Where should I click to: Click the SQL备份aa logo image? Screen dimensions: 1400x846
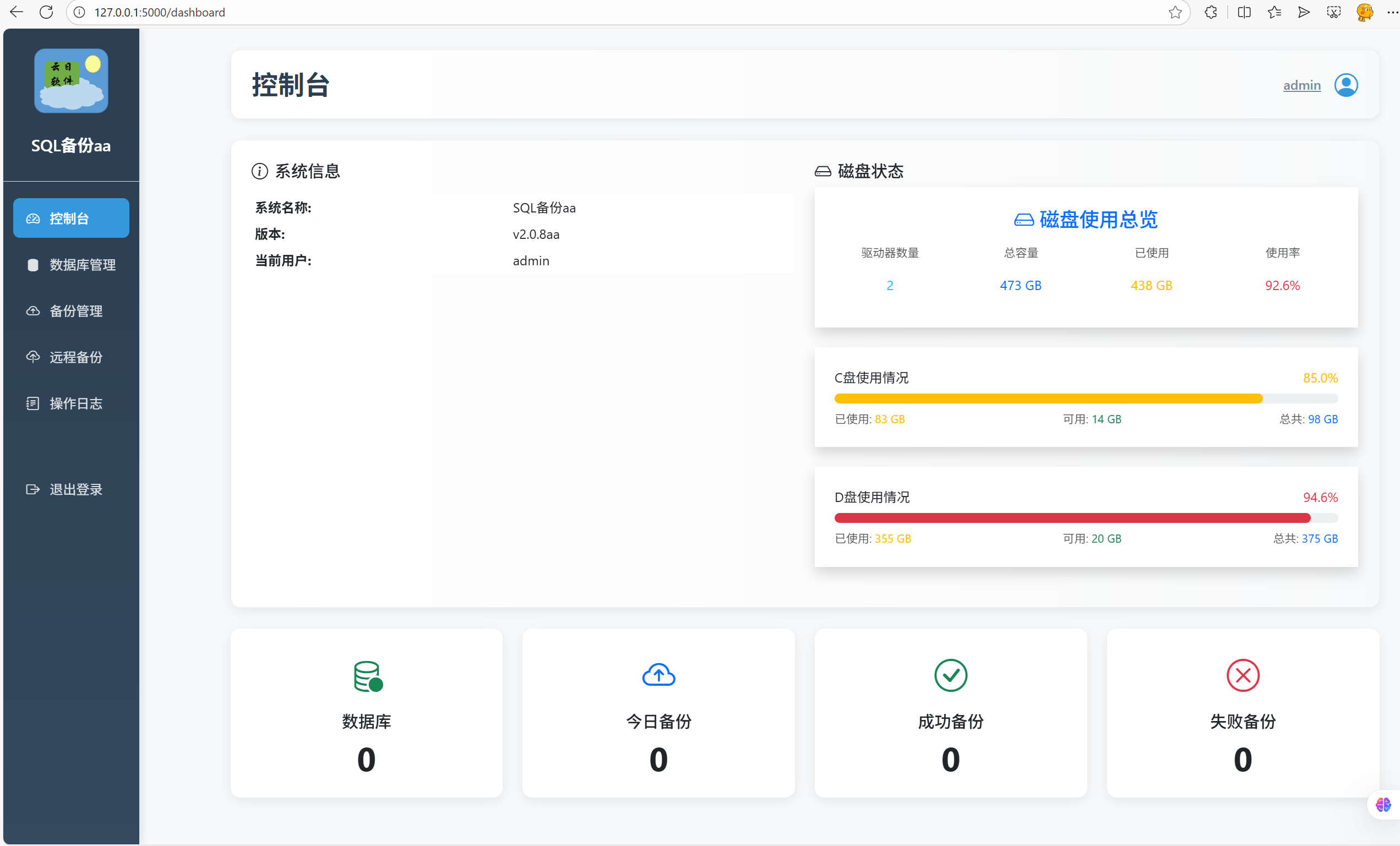click(x=70, y=81)
